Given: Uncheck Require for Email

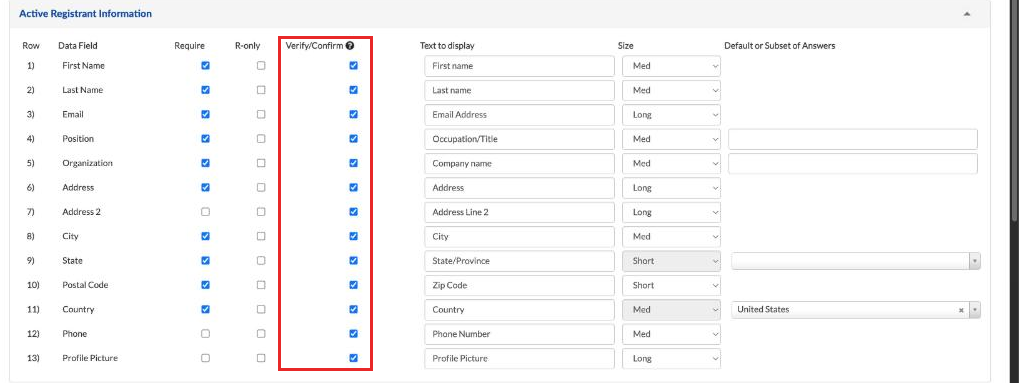Looking at the screenshot, I should pyautogui.click(x=205, y=114).
